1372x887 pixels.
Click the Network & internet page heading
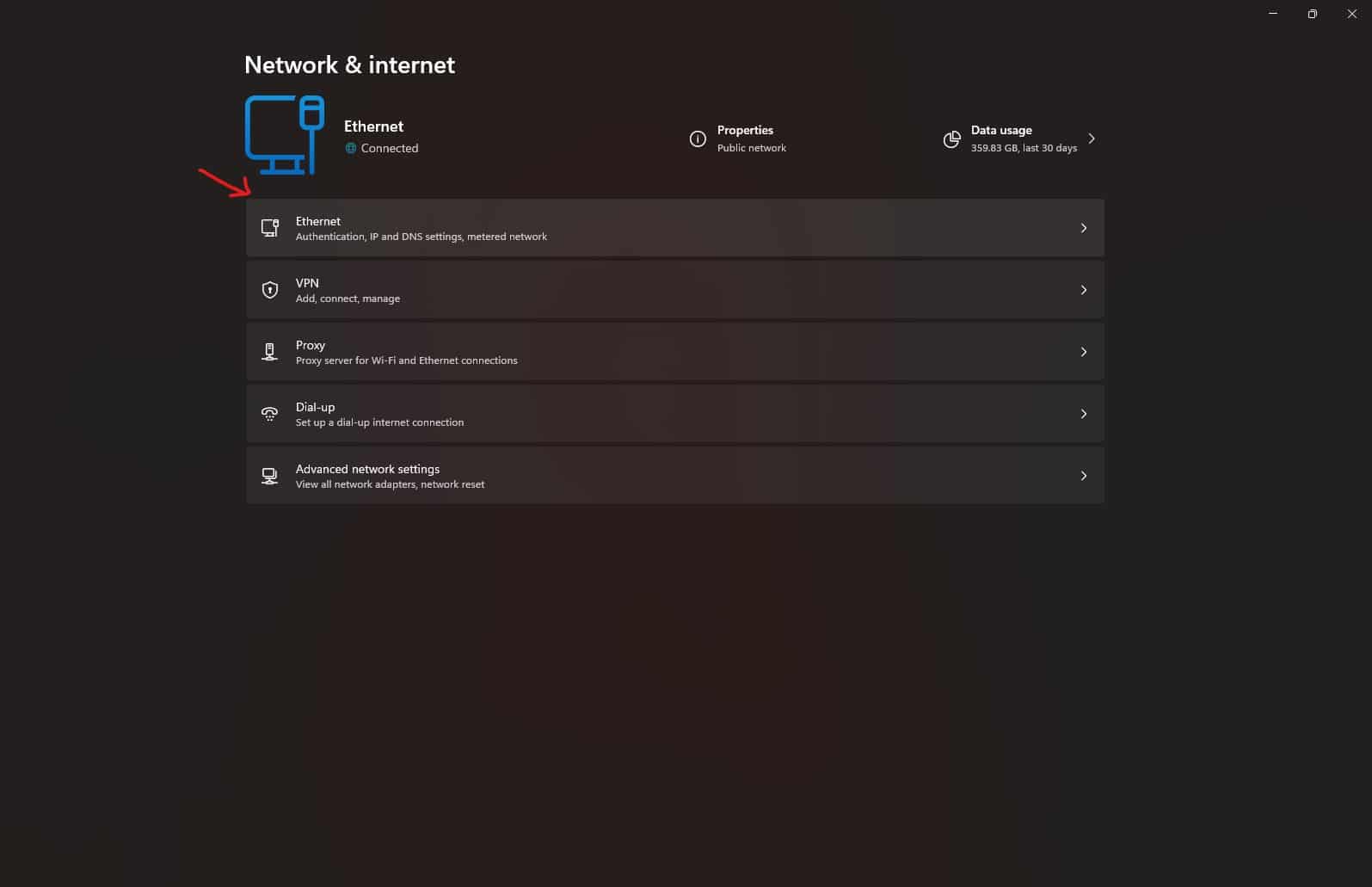coord(349,65)
